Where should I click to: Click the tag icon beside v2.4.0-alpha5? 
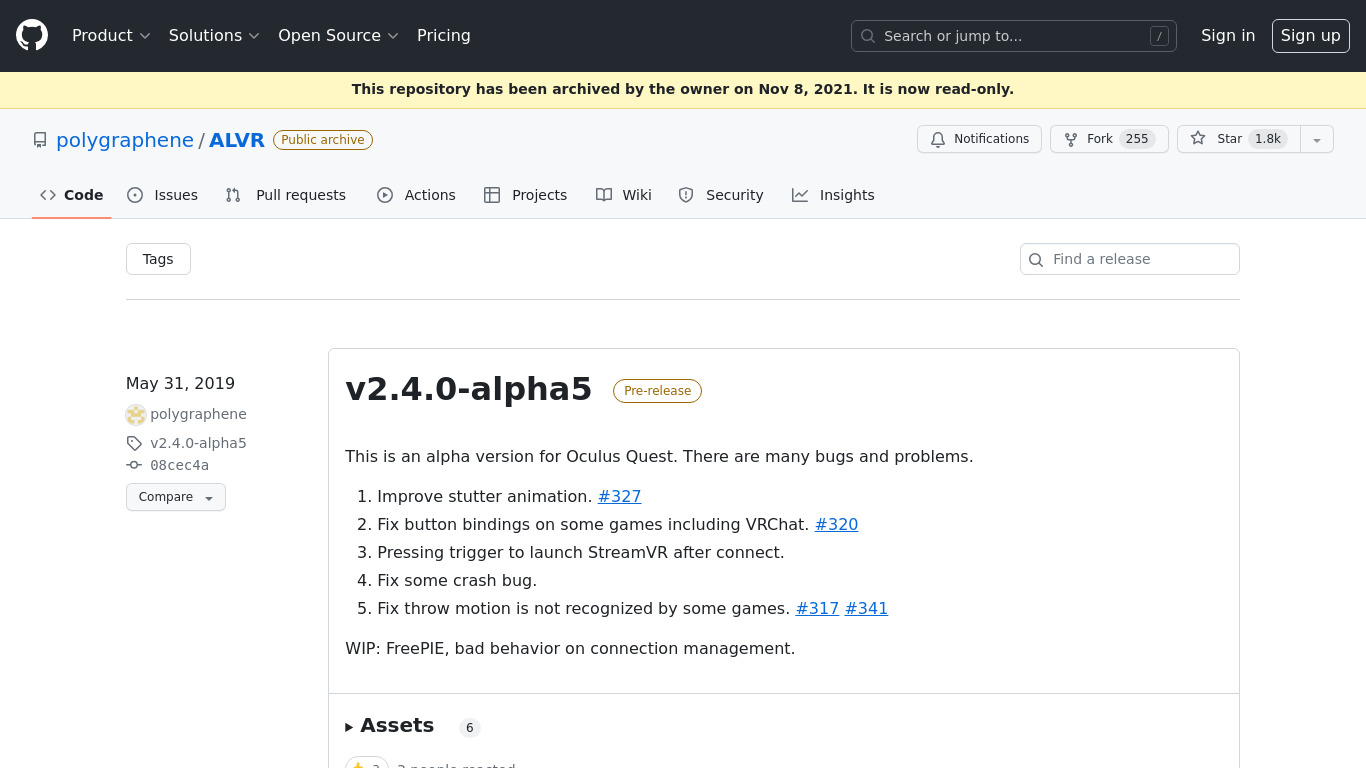coord(134,443)
